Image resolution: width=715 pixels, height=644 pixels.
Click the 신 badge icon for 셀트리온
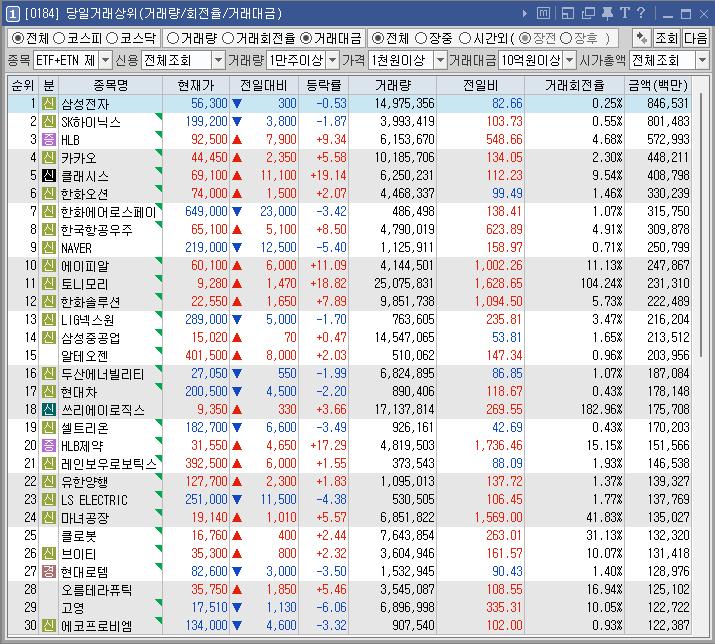pos(49,428)
